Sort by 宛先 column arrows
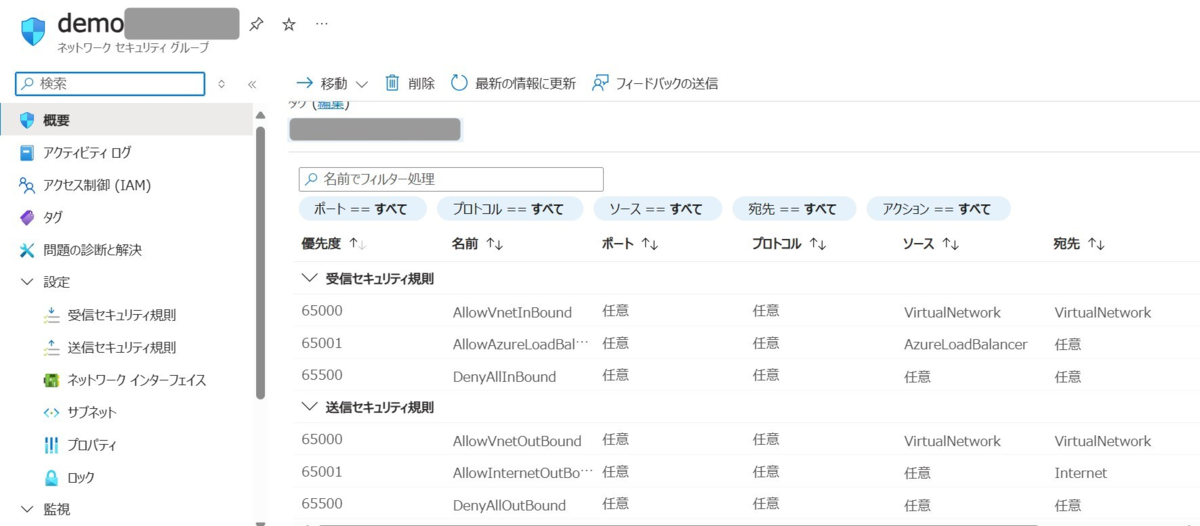 (1096, 244)
